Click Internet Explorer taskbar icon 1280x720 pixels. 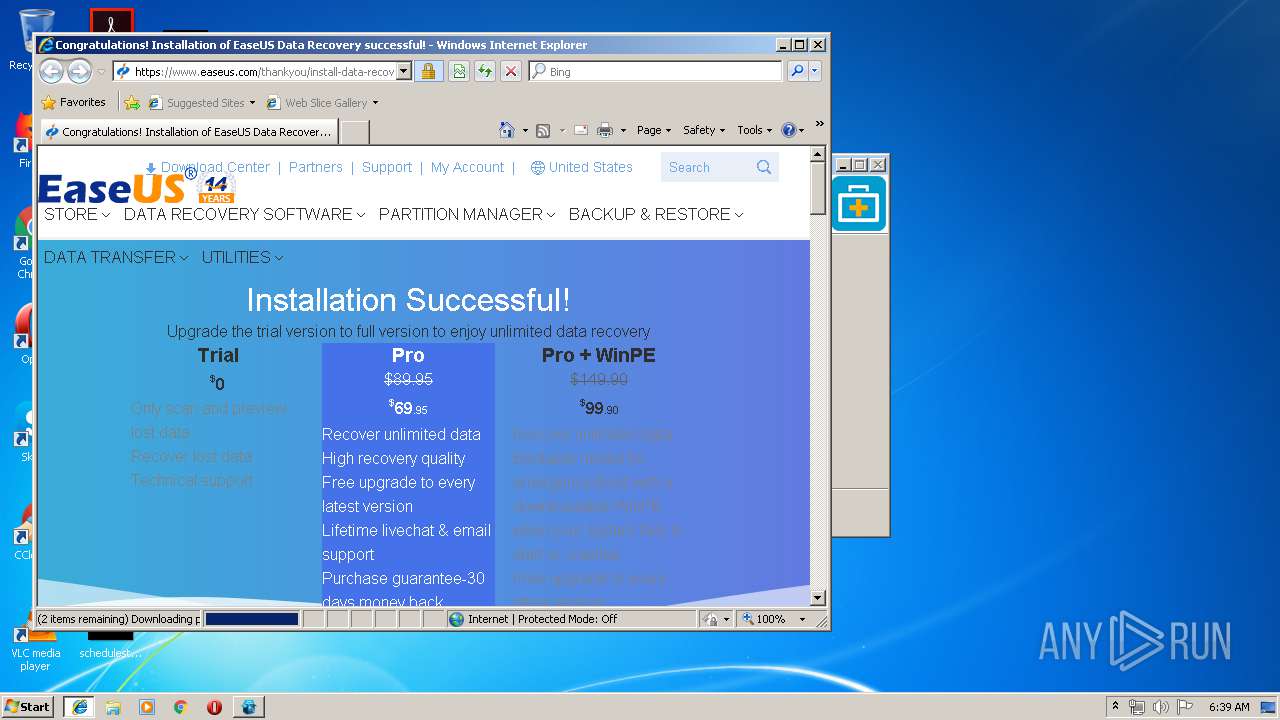coord(80,706)
